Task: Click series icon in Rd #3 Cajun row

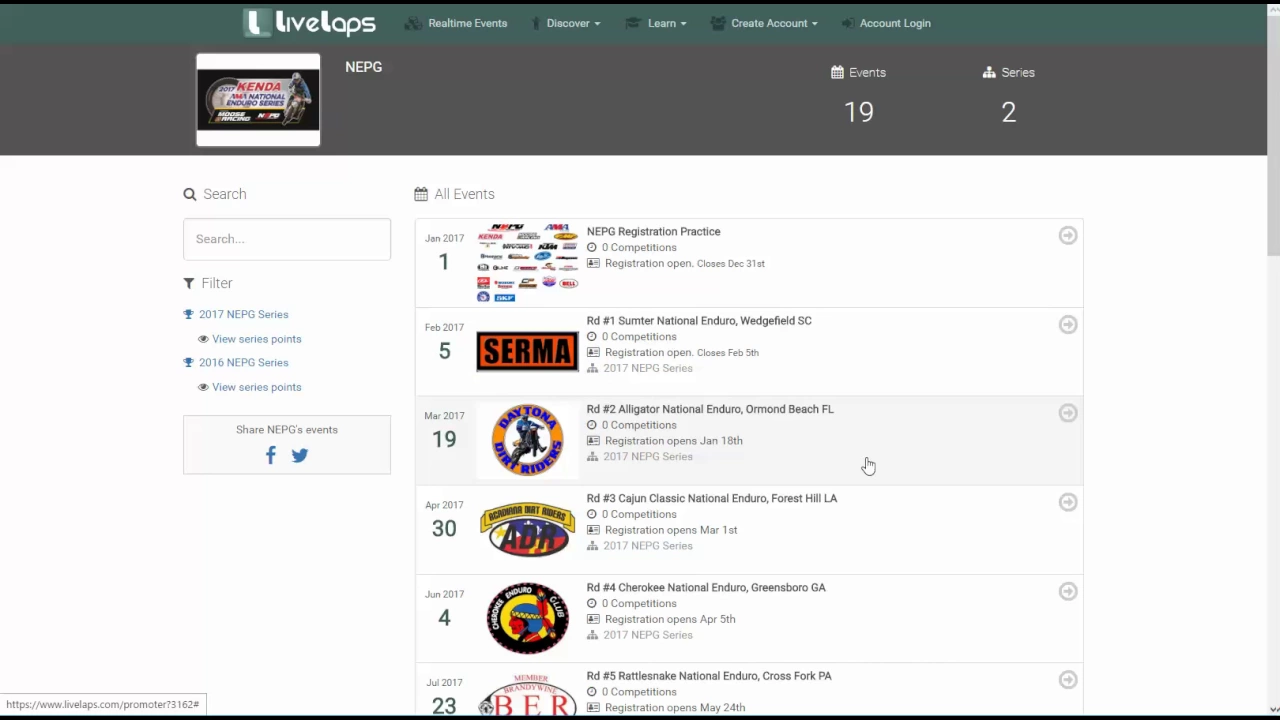Action: coord(593,546)
